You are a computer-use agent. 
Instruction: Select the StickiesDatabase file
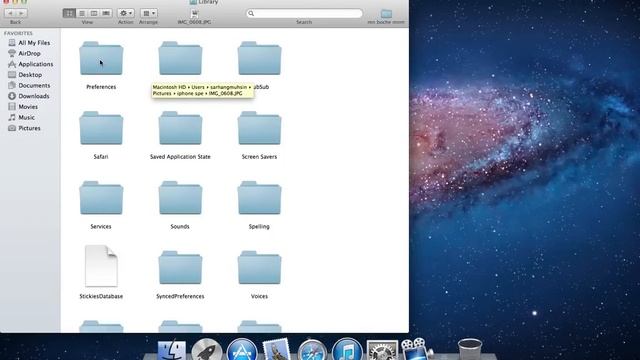(x=101, y=266)
